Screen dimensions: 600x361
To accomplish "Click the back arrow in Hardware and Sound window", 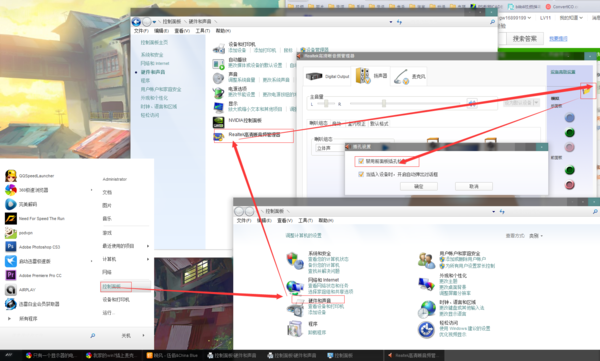I will click(136, 22).
